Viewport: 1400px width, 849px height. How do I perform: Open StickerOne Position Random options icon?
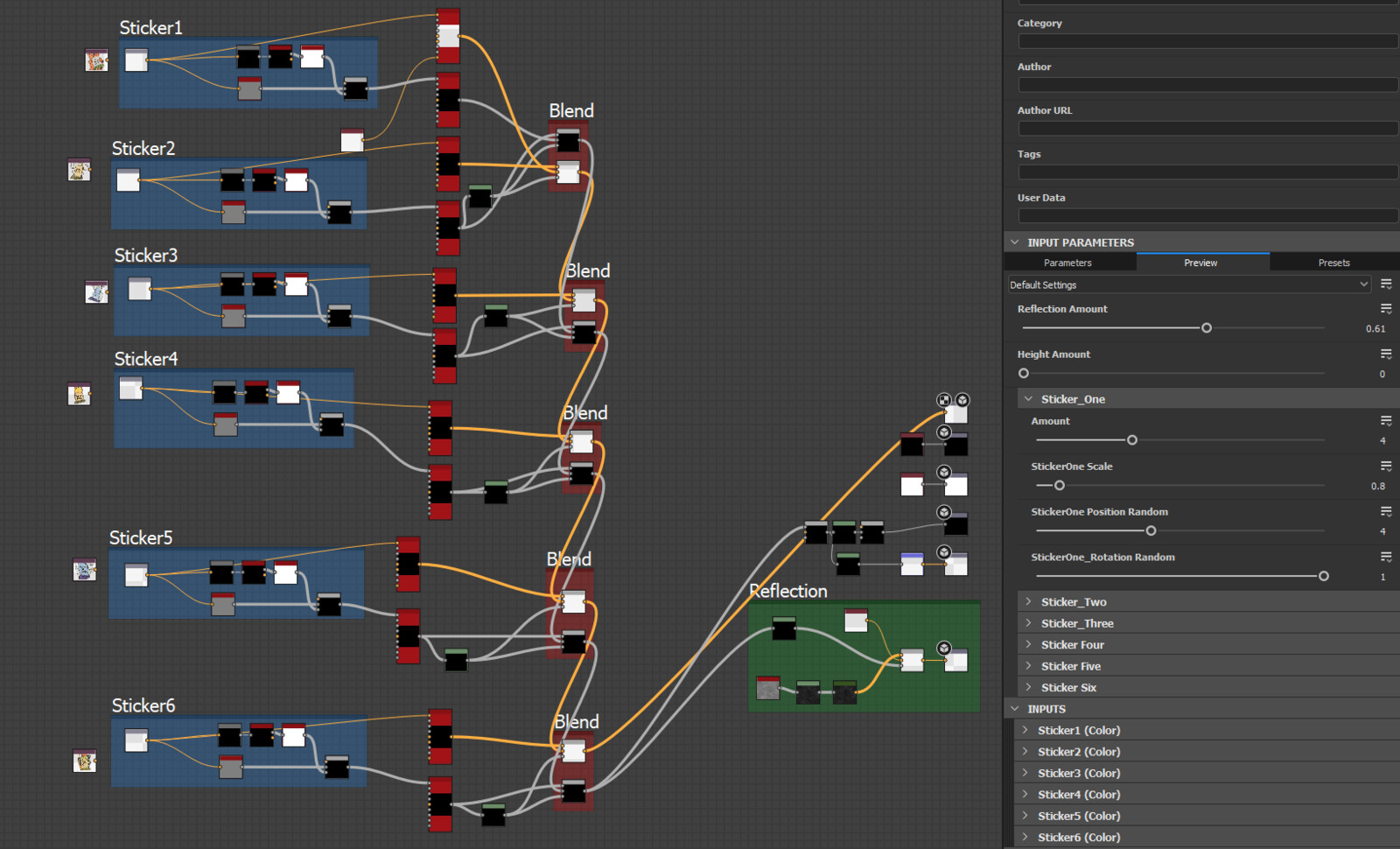1386,512
